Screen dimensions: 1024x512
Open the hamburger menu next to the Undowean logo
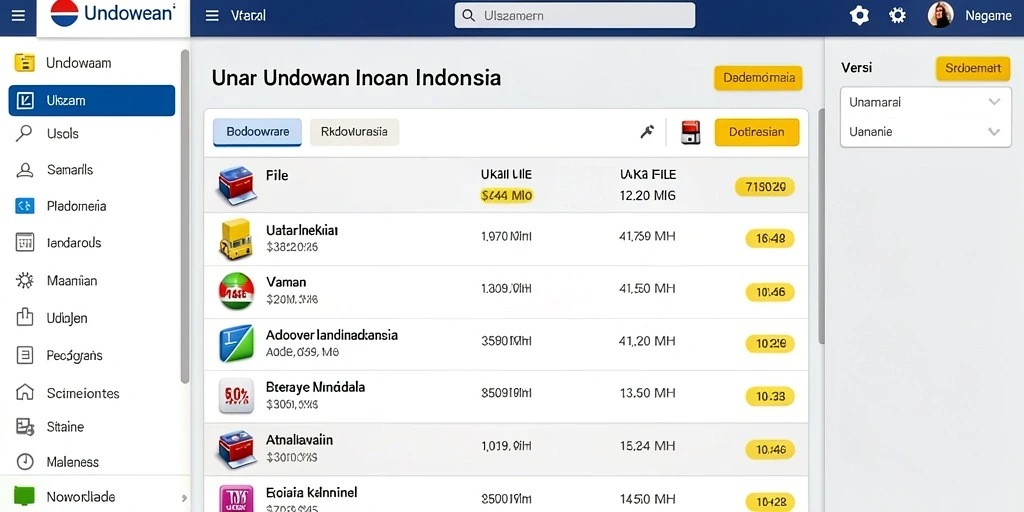click(19, 16)
